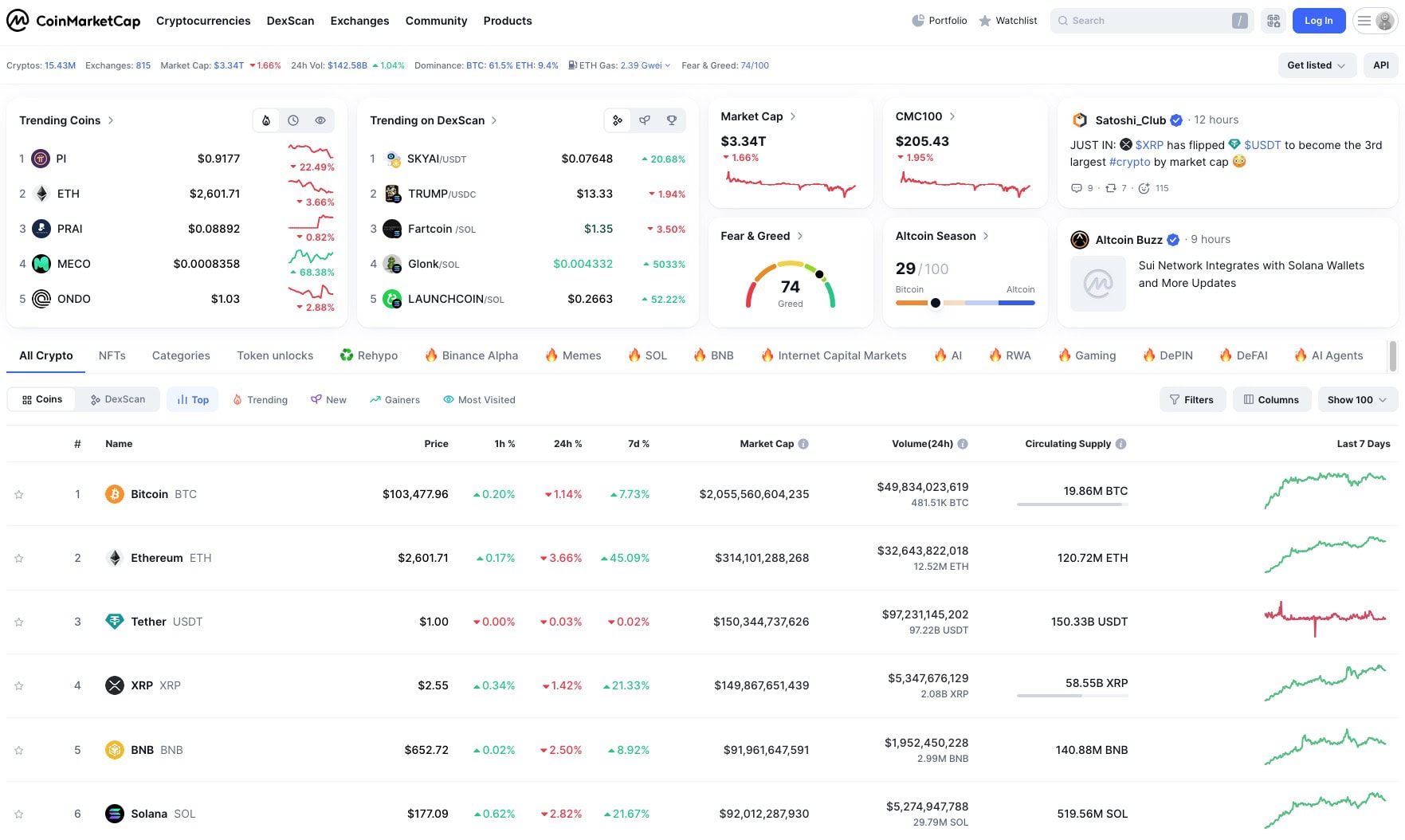Click the XRP coin logo

click(x=115, y=685)
